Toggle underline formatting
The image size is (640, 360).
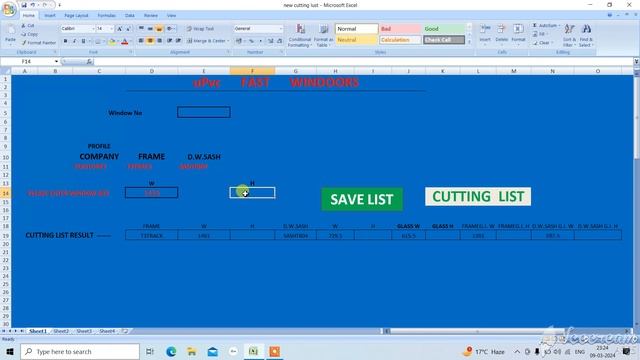coord(83,41)
